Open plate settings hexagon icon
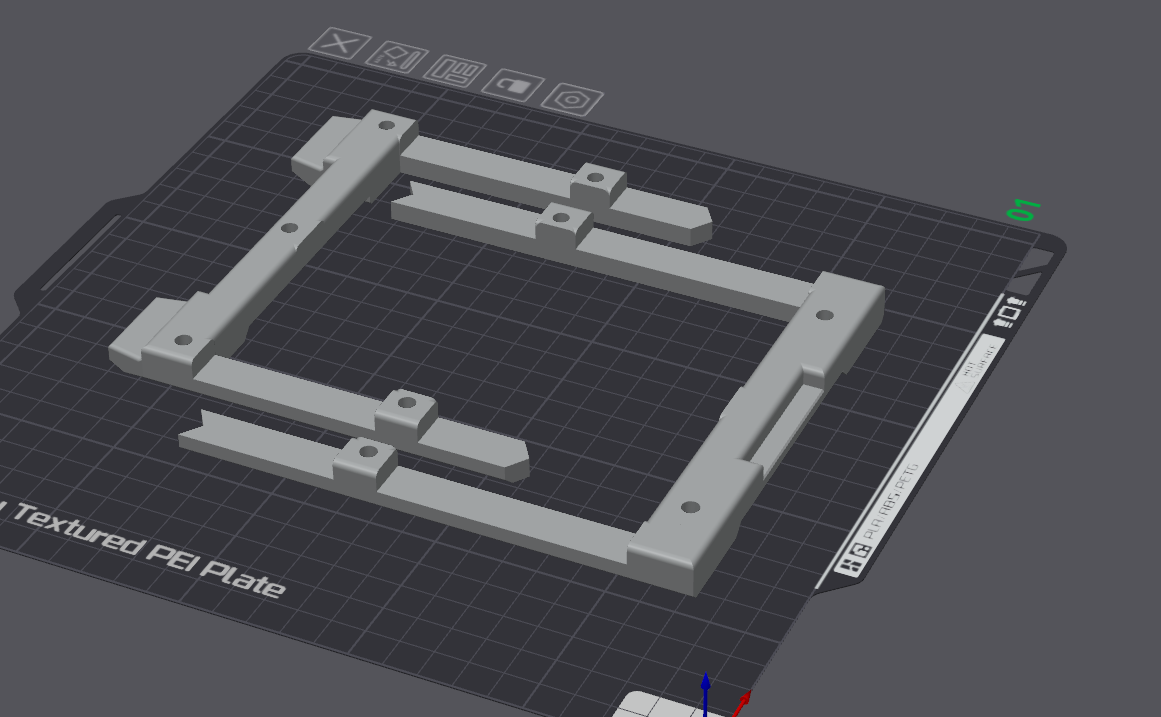Image resolution: width=1161 pixels, height=717 pixels. (572, 99)
